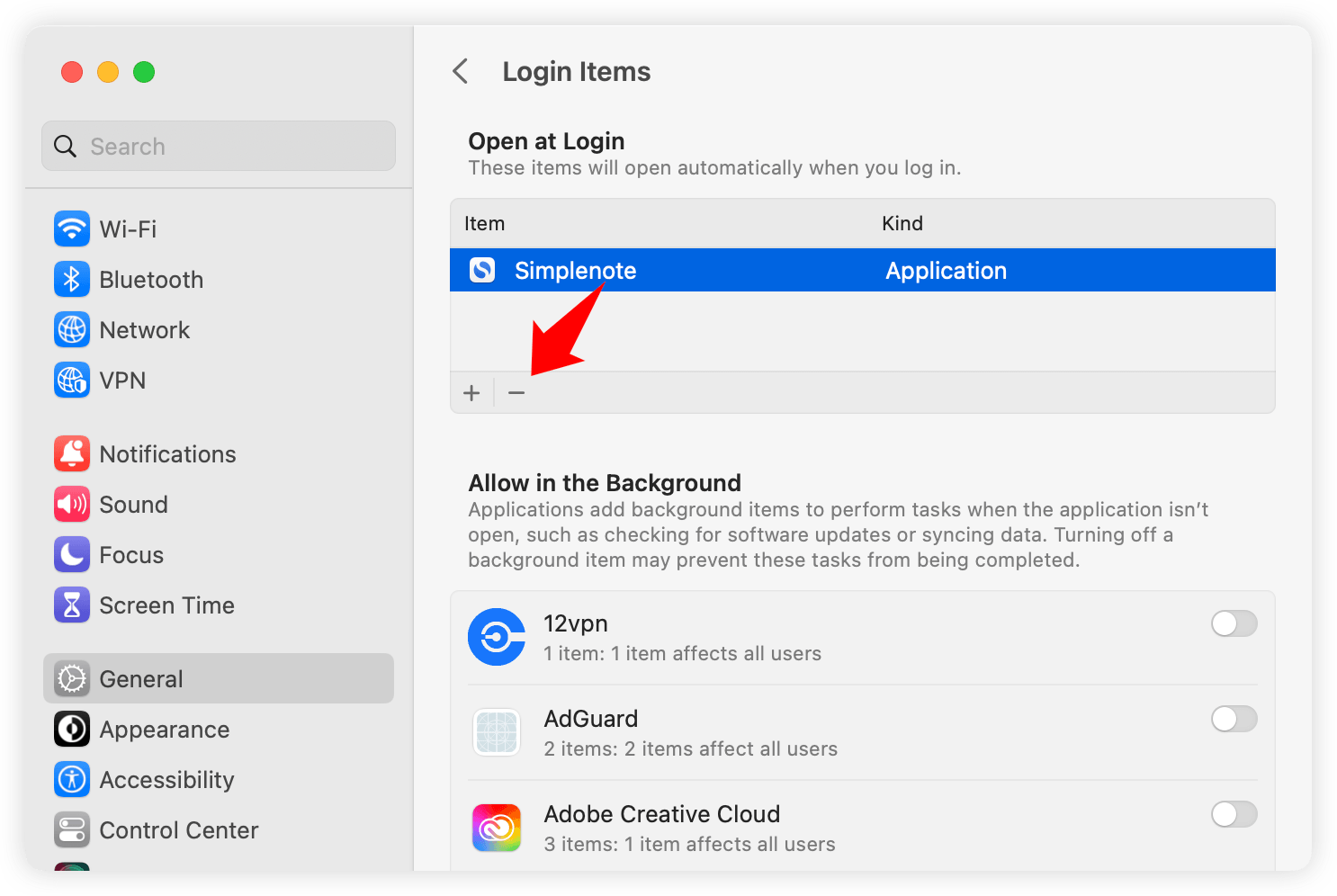Viewport: 1337px width, 896px height.
Task: Toggle AdGuard background permission
Action: pos(1234,719)
